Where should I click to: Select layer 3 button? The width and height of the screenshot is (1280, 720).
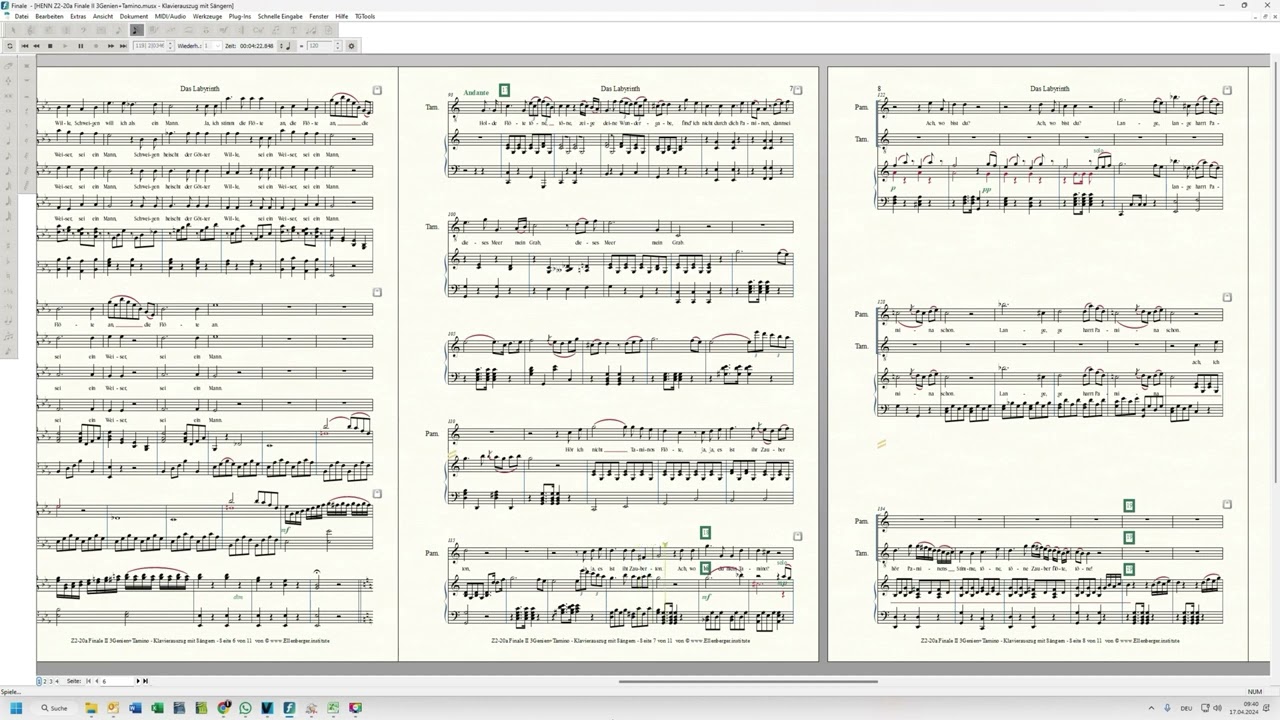tap(51, 681)
